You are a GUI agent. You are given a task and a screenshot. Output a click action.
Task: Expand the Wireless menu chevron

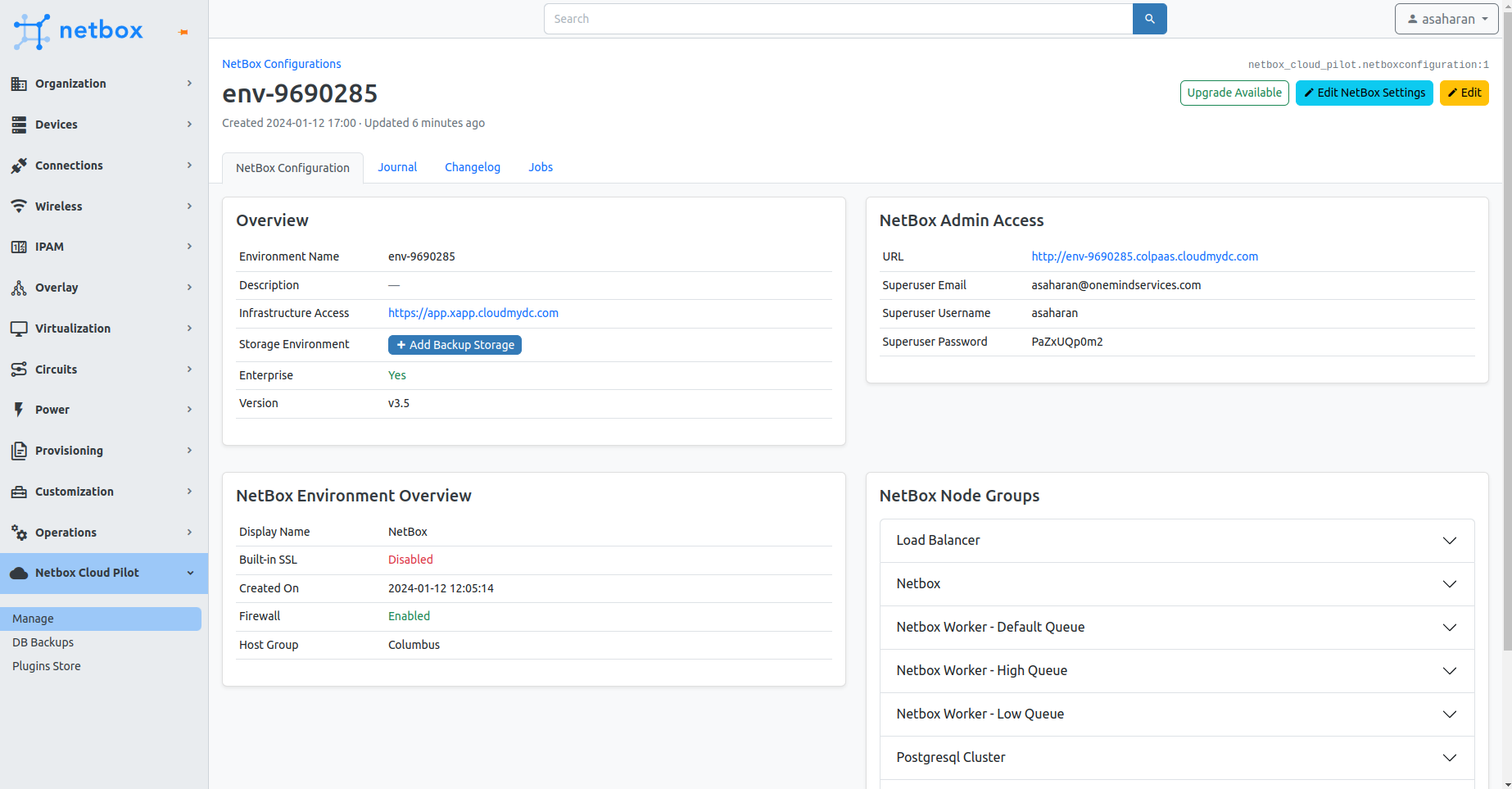click(x=189, y=206)
